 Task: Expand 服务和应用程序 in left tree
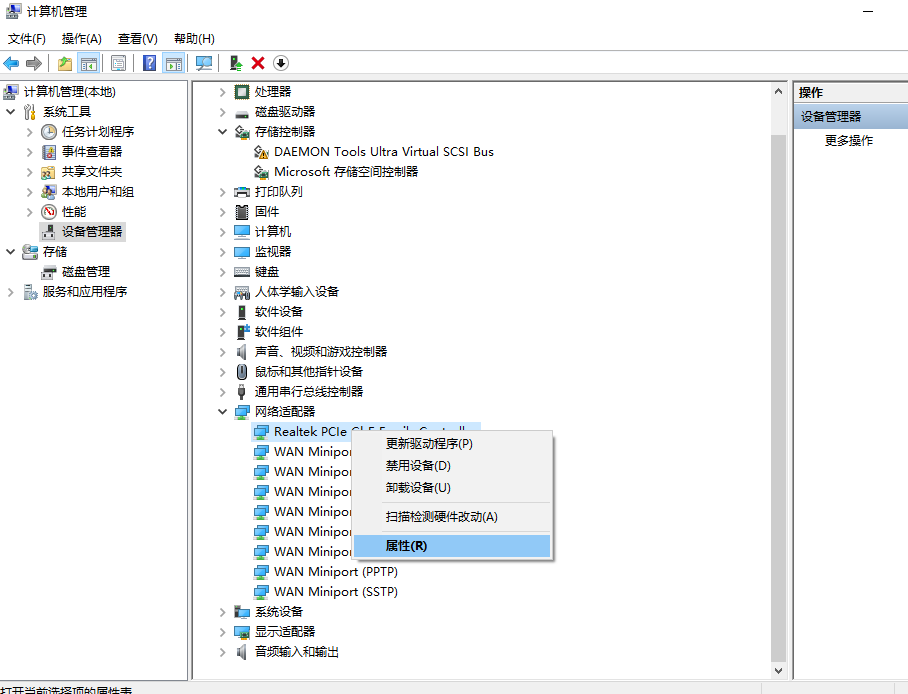point(11,292)
